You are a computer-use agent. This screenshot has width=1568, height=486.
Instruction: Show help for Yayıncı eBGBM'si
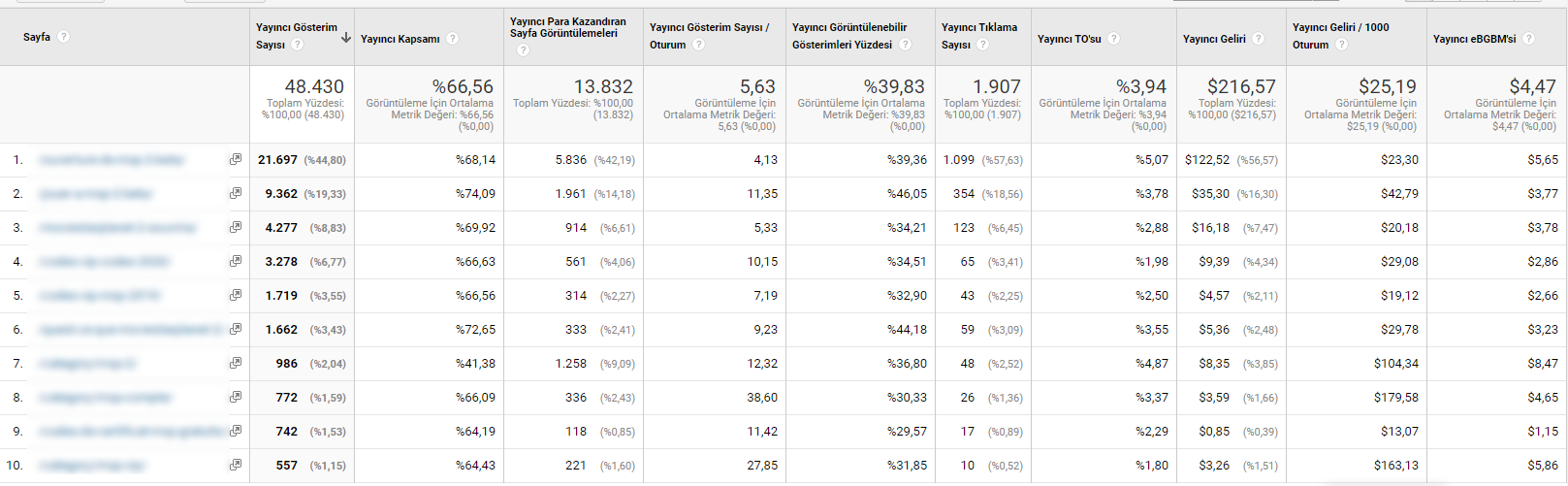point(1529,39)
